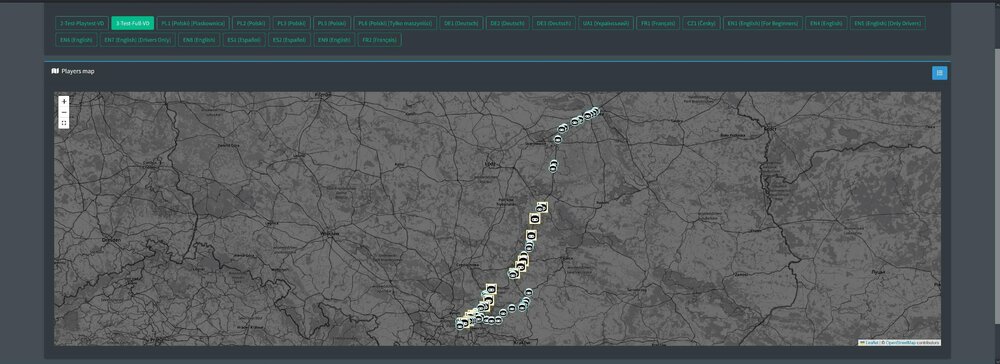Select the 2-Test-Playtest-VD server
Viewport: 1000px width, 364px height.
[82, 23]
